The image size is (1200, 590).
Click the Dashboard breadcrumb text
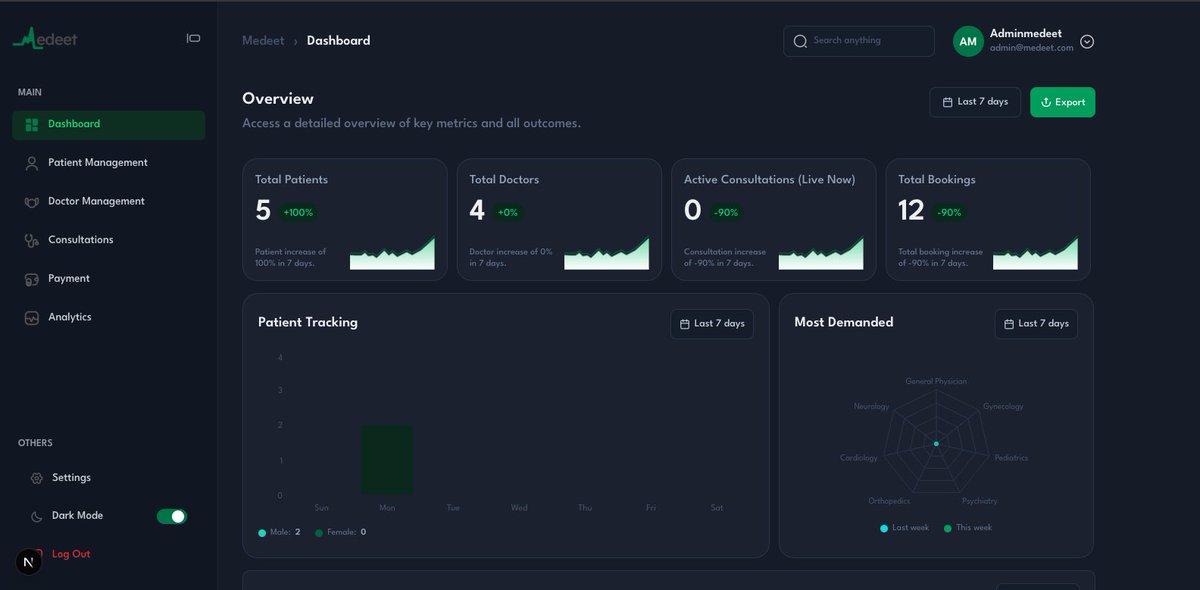338,41
